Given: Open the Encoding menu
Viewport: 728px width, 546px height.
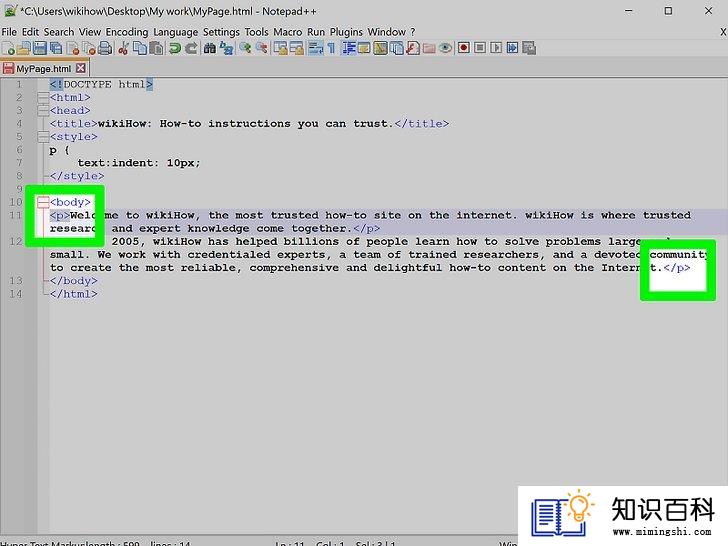Looking at the screenshot, I should [127, 32].
